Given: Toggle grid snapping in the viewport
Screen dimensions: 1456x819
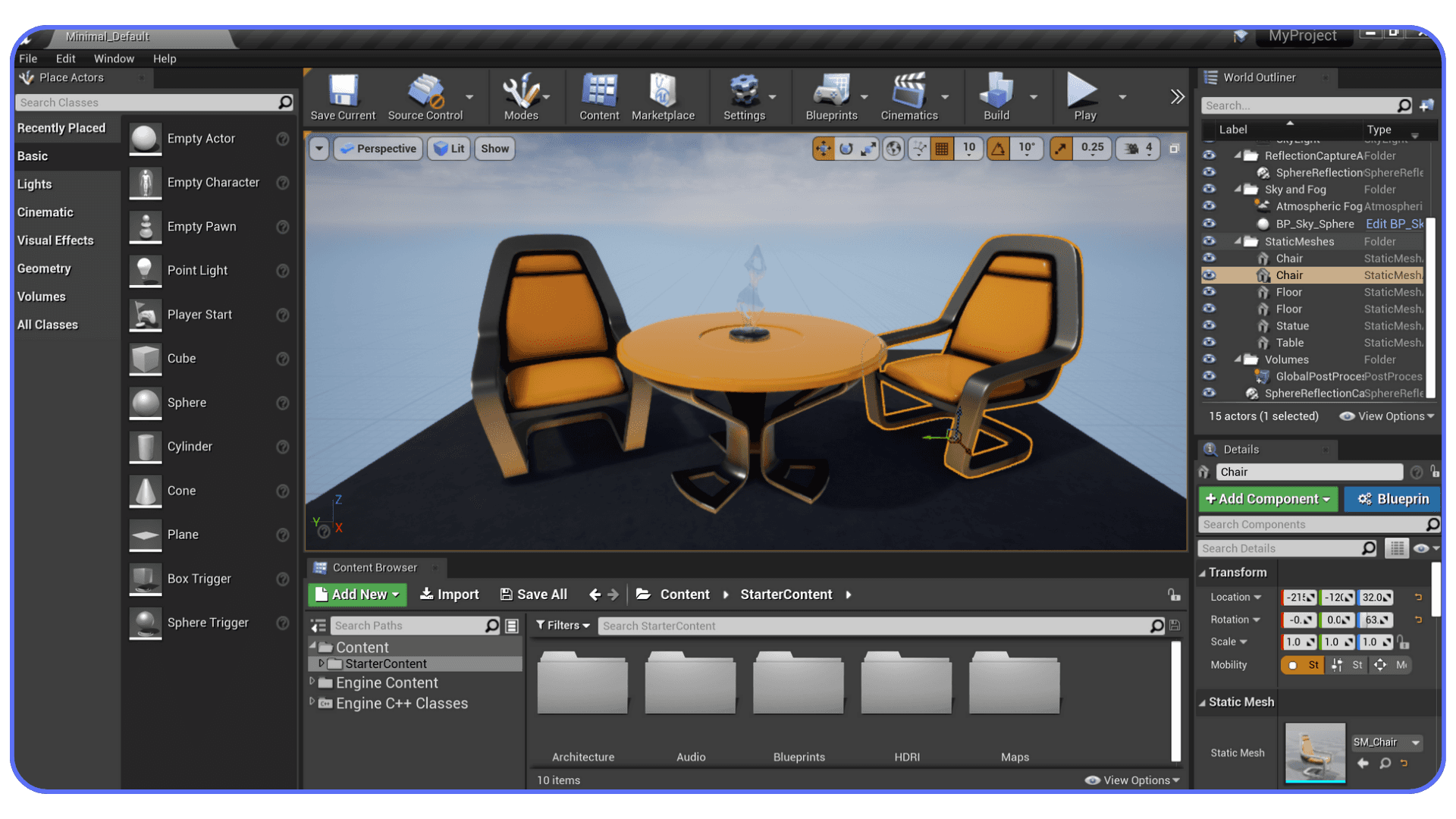Looking at the screenshot, I should click(942, 149).
